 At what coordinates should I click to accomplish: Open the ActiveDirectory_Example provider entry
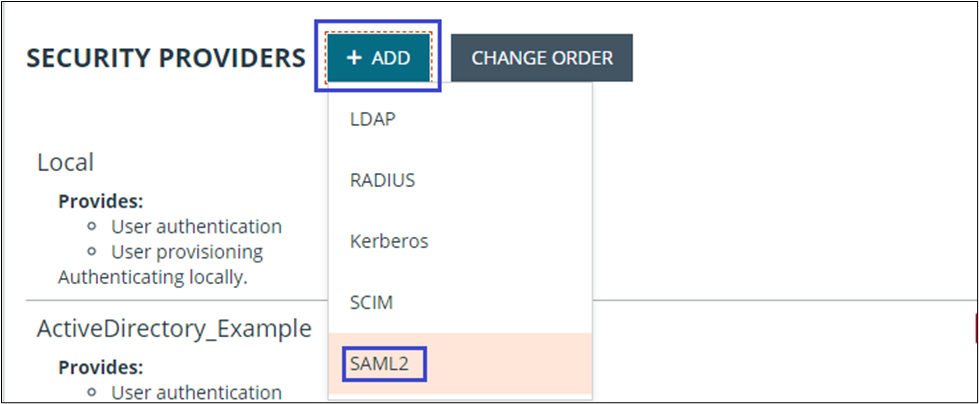click(x=174, y=328)
